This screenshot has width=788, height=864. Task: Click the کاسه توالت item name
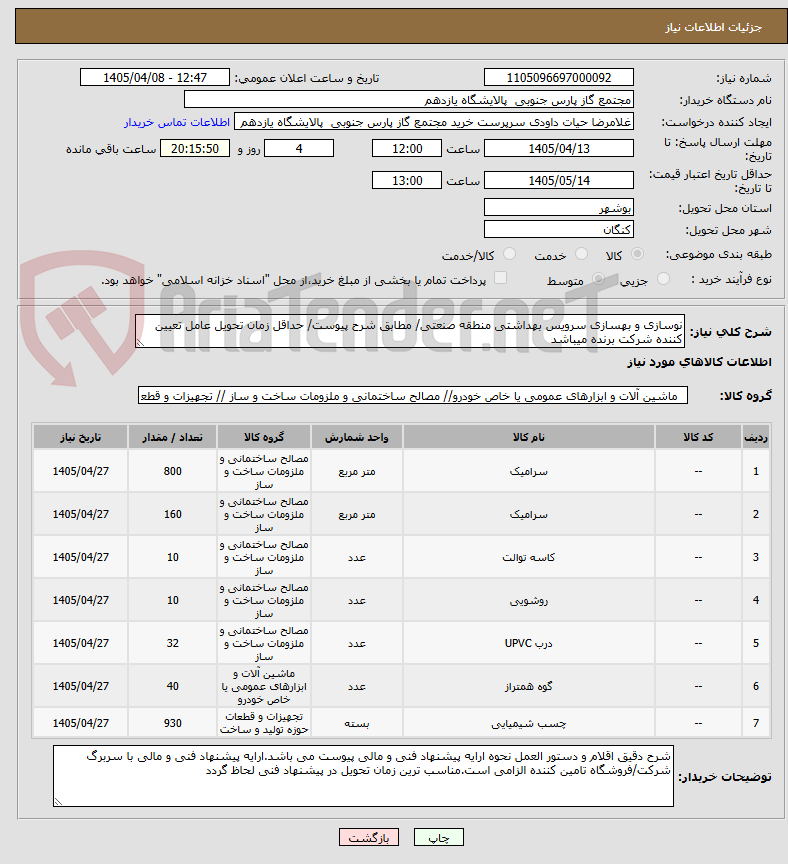click(x=528, y=558)
